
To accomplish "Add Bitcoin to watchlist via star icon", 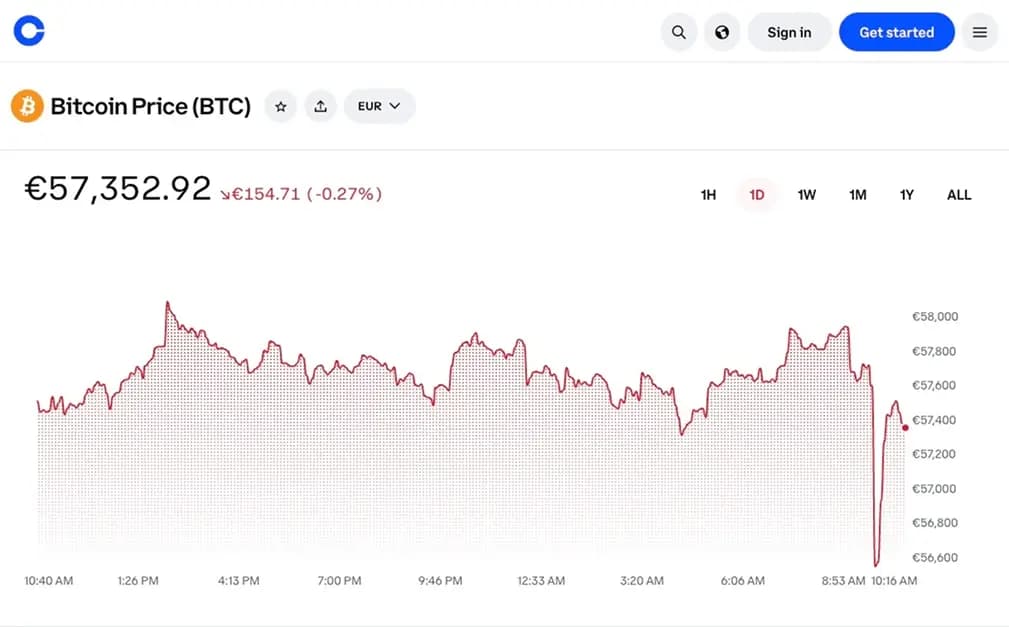I will [x=280, y=106].
